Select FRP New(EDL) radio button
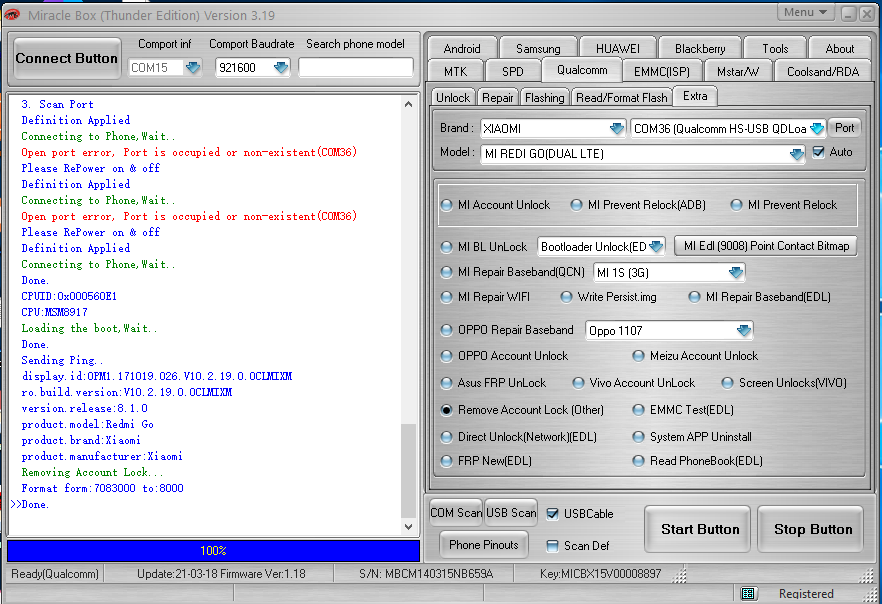The height and width of the screenshot is (604, 882). (x=447, y=461)
